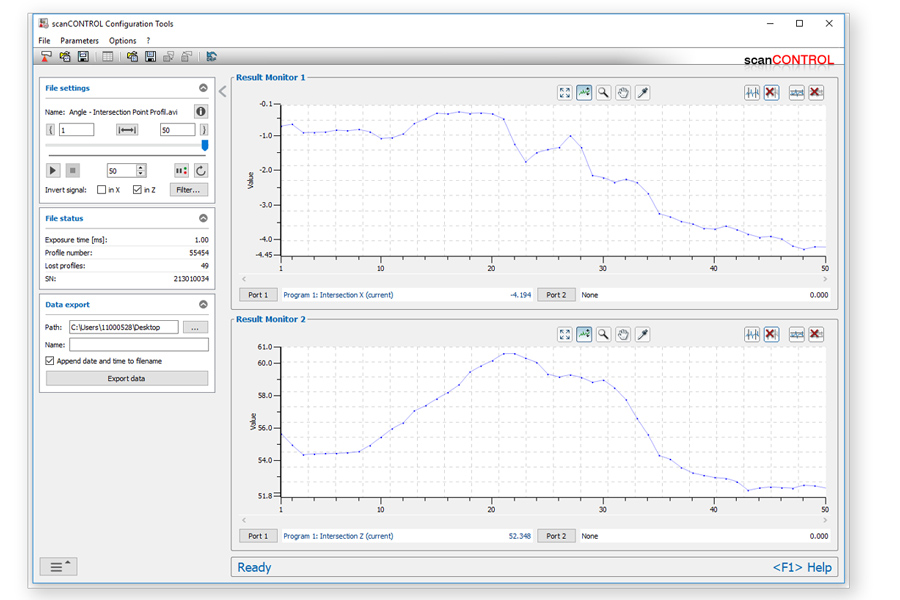
Task: Click the fit-to-view icon in Result Monitor 1
Action: (x=565, y=92)
